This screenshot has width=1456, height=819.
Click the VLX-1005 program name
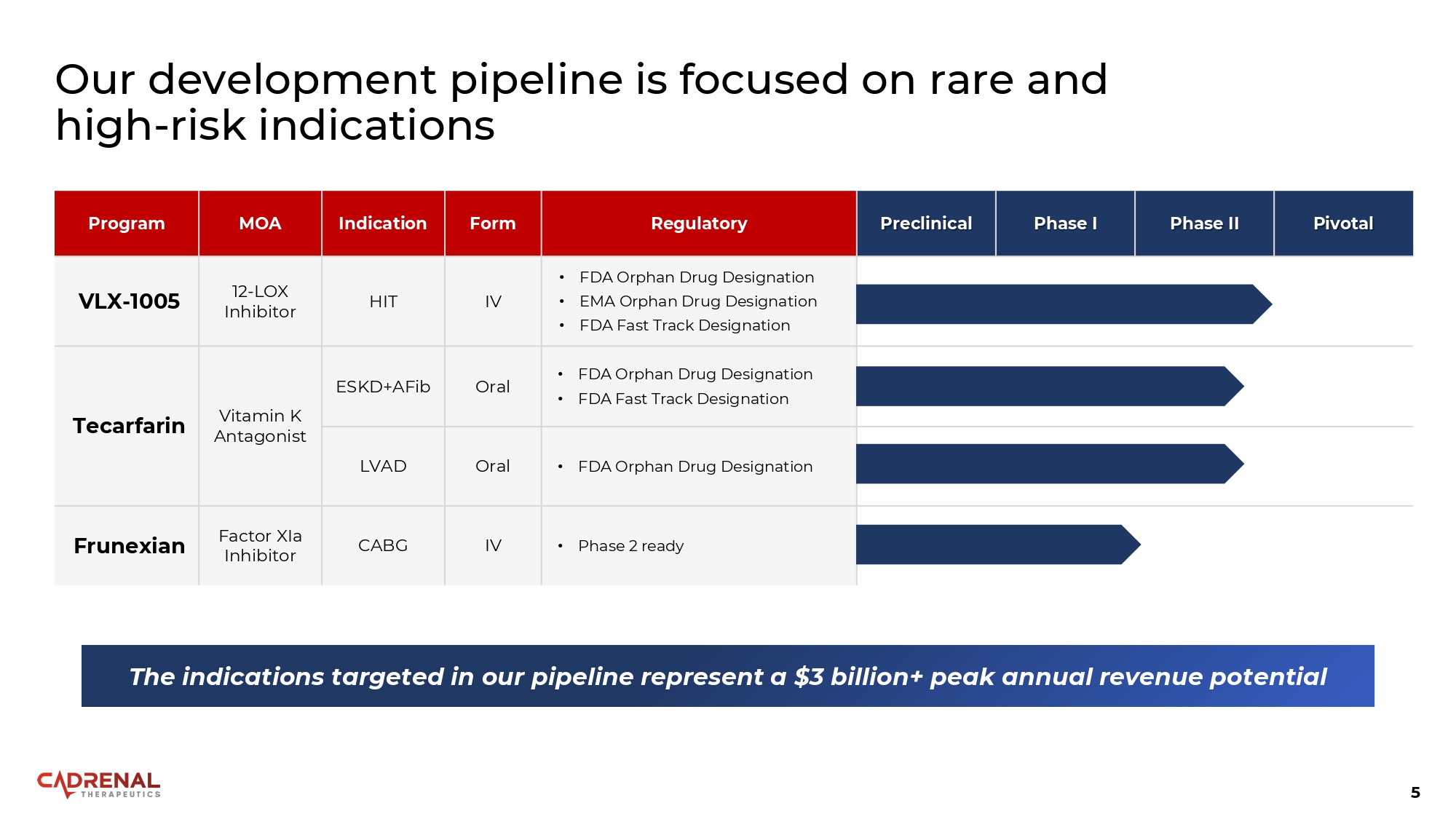click(129, 301)
